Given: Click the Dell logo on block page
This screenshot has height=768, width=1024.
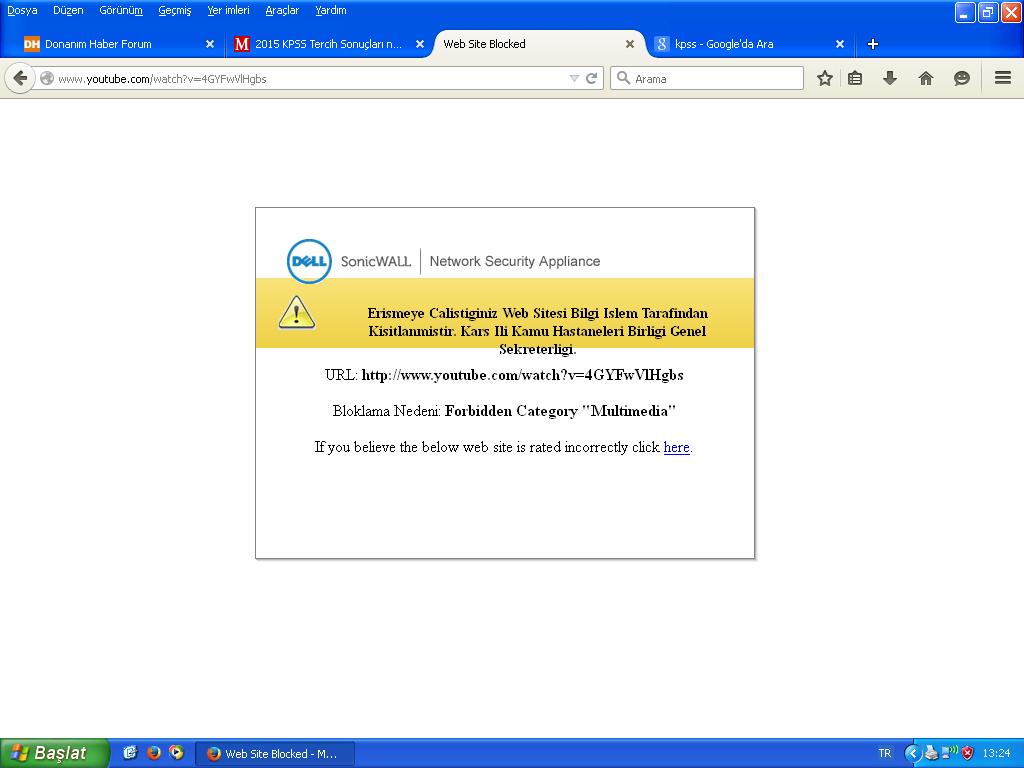Looking at the screenshot, I should [309, 261].
